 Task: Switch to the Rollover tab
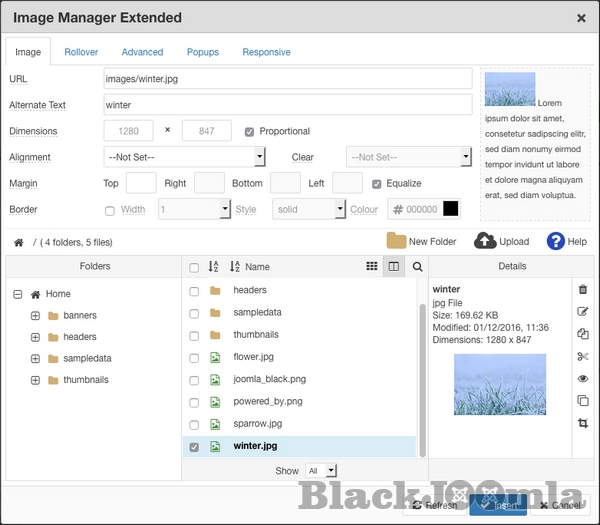coord(81,52)
